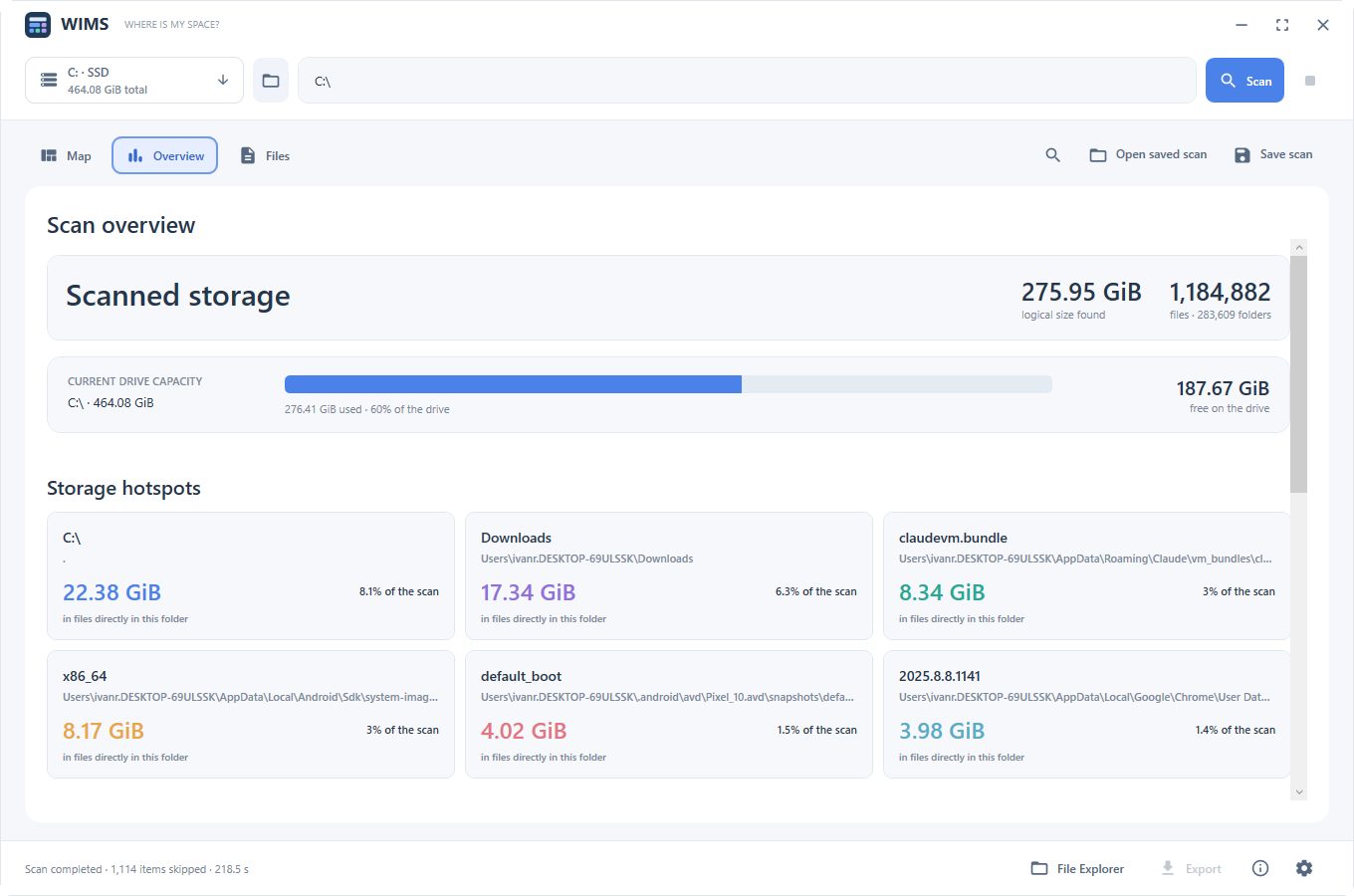Click the drive capacity usage bar
This screenshot has width=1354, height=896.
(x=668, y=384)
